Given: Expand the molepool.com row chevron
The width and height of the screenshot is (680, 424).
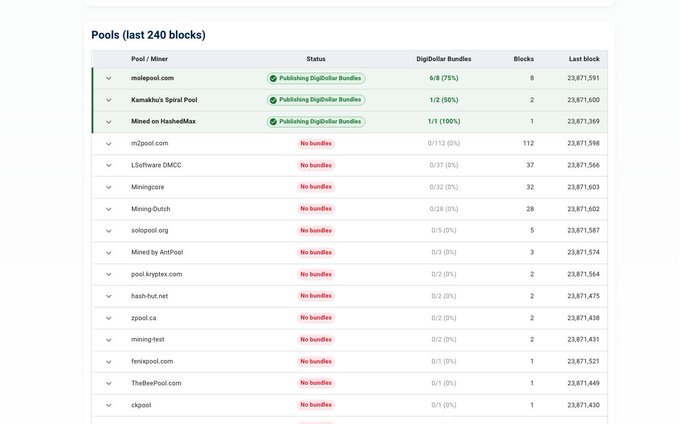Looking at the screenshot, I should (108, 78).
